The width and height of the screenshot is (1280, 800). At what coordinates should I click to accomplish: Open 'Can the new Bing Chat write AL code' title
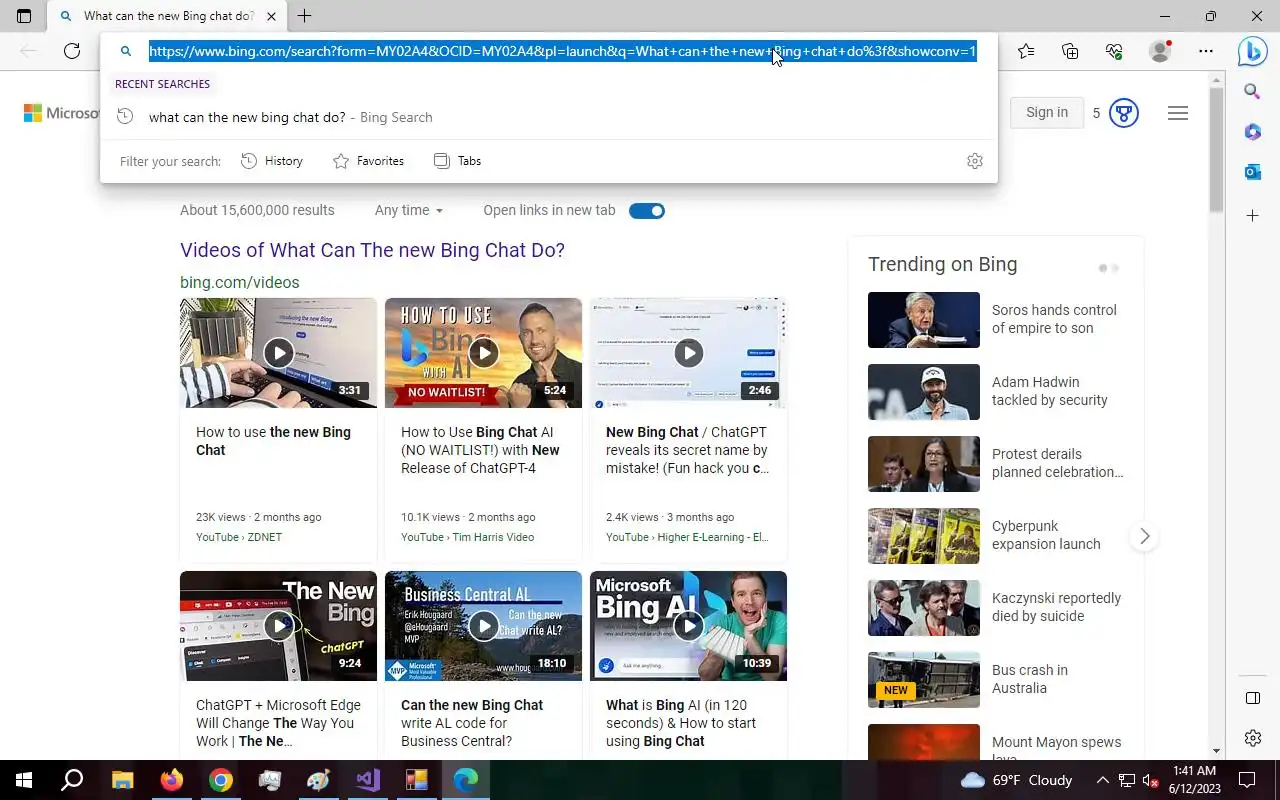coord(472,723)
